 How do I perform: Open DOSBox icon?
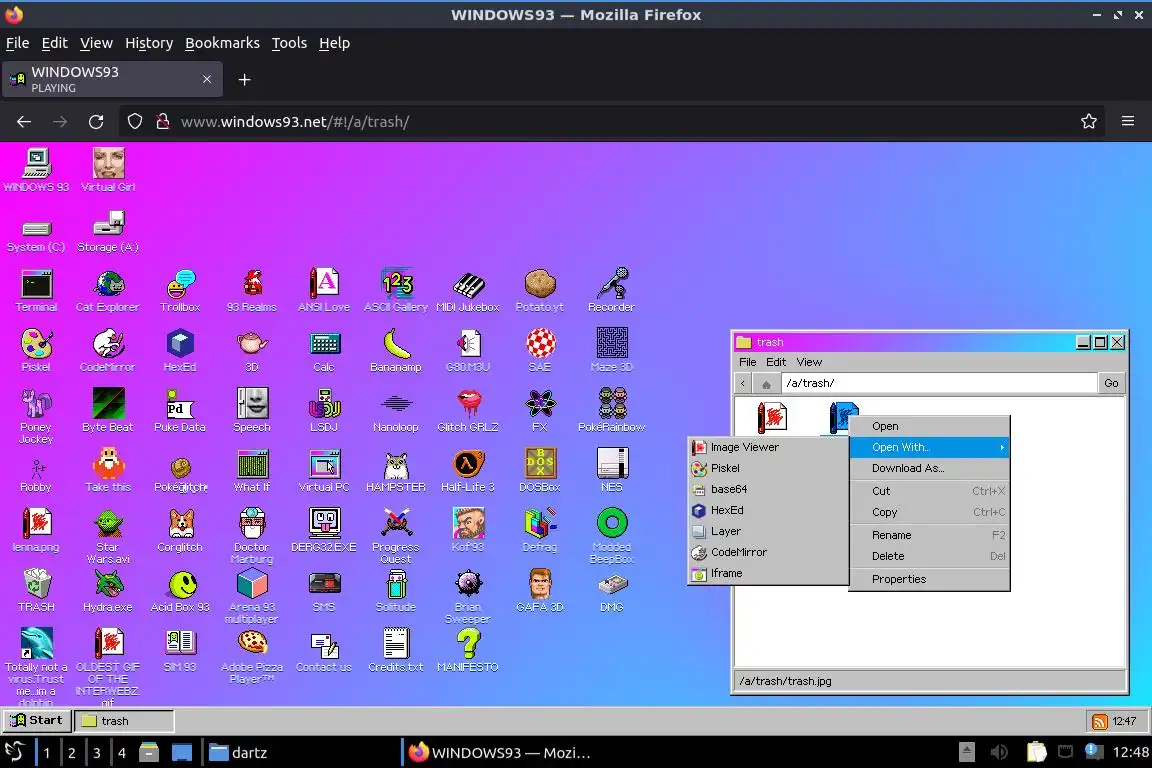point(540,471)
